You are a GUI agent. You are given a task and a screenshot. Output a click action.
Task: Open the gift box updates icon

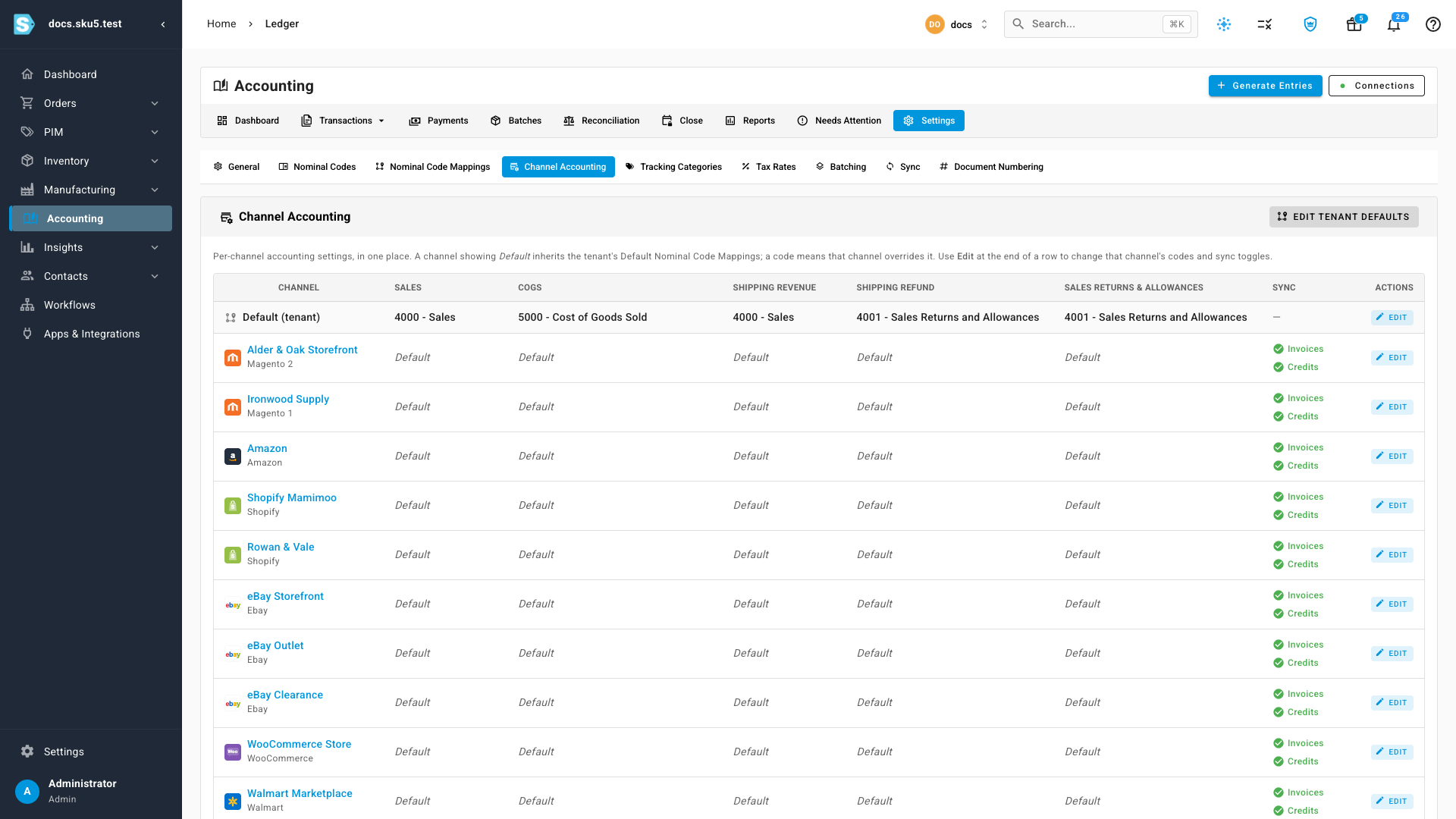pos(1354,24)
